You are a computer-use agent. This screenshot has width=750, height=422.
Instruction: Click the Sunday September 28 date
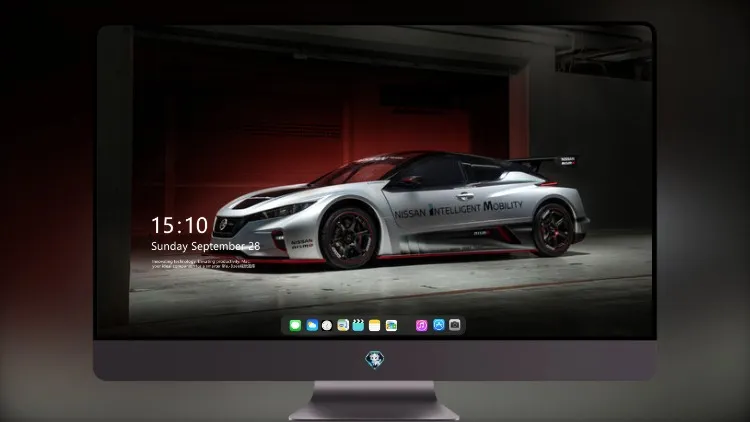(x=206, y=246)
